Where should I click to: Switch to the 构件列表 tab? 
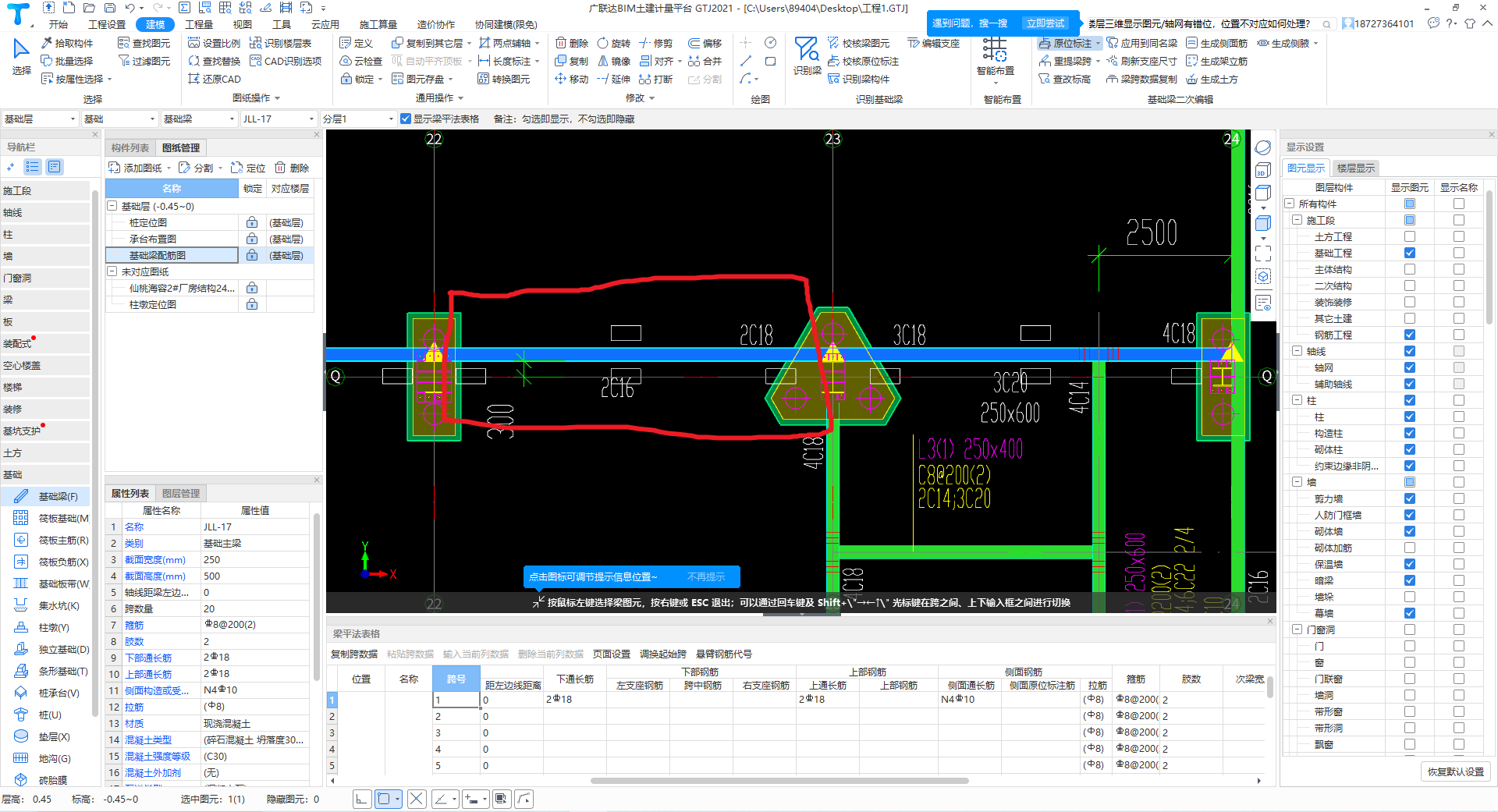click(x=130, y=147)
